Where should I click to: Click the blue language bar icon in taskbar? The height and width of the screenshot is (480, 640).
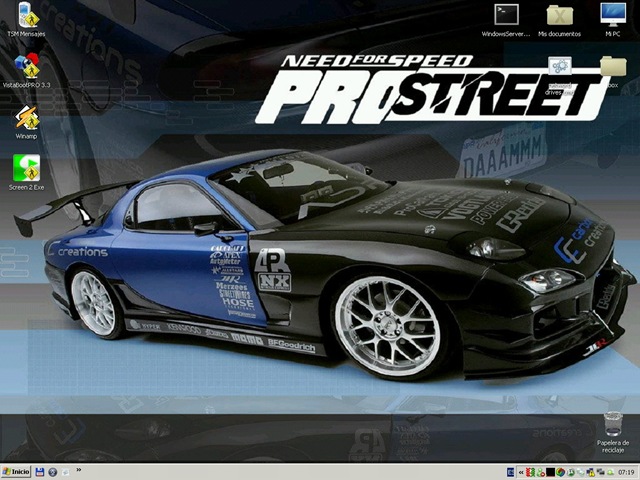(511, 472)
